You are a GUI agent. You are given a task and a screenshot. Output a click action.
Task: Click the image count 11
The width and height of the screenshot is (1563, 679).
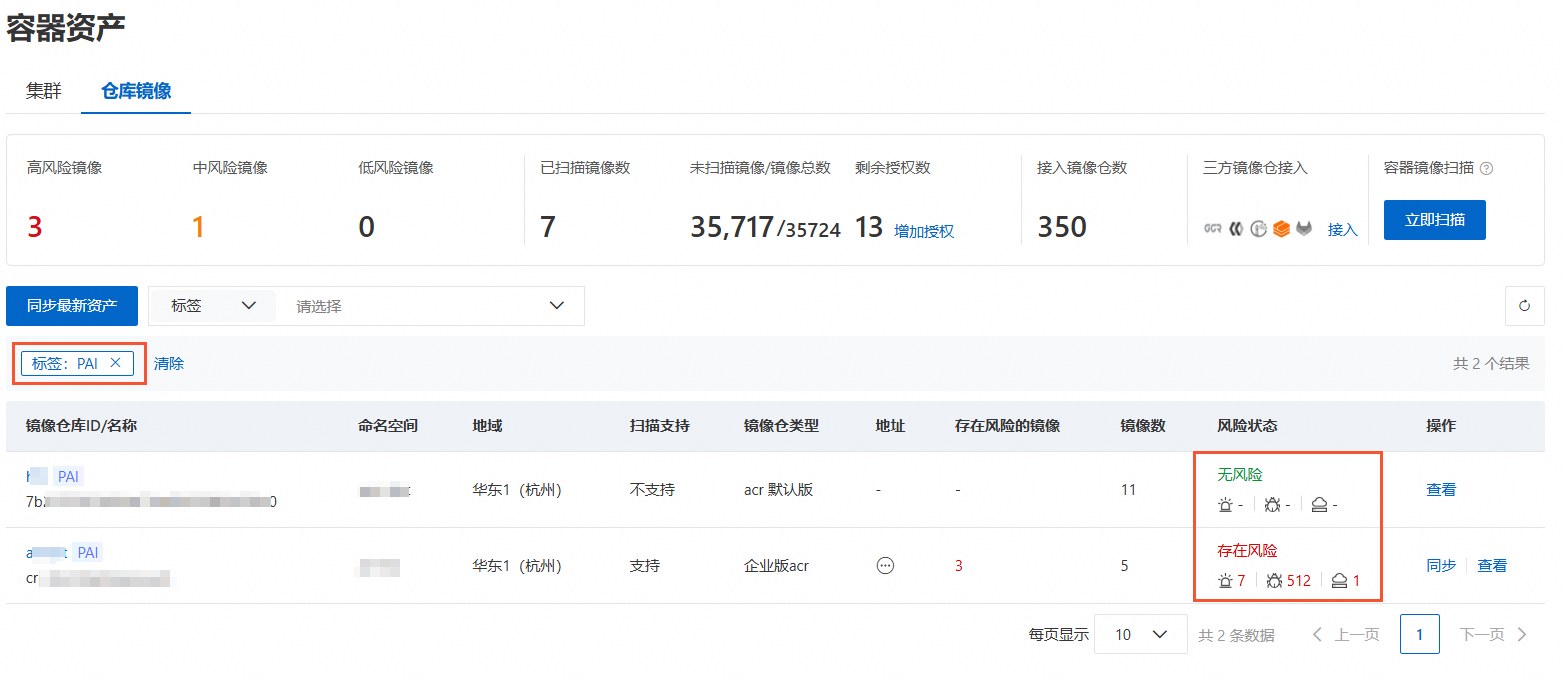tap(1128, 489)
